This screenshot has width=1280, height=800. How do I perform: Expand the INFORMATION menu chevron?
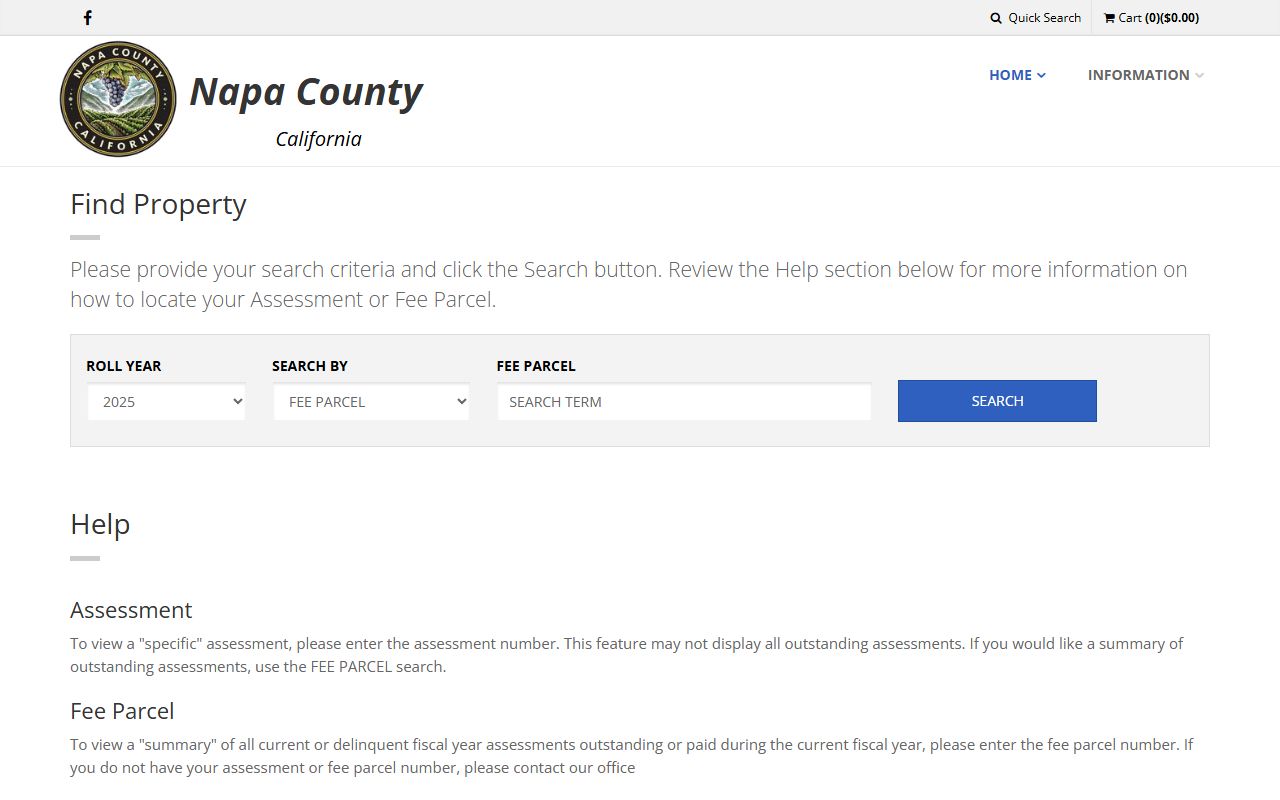click(x=1200, y=75)
